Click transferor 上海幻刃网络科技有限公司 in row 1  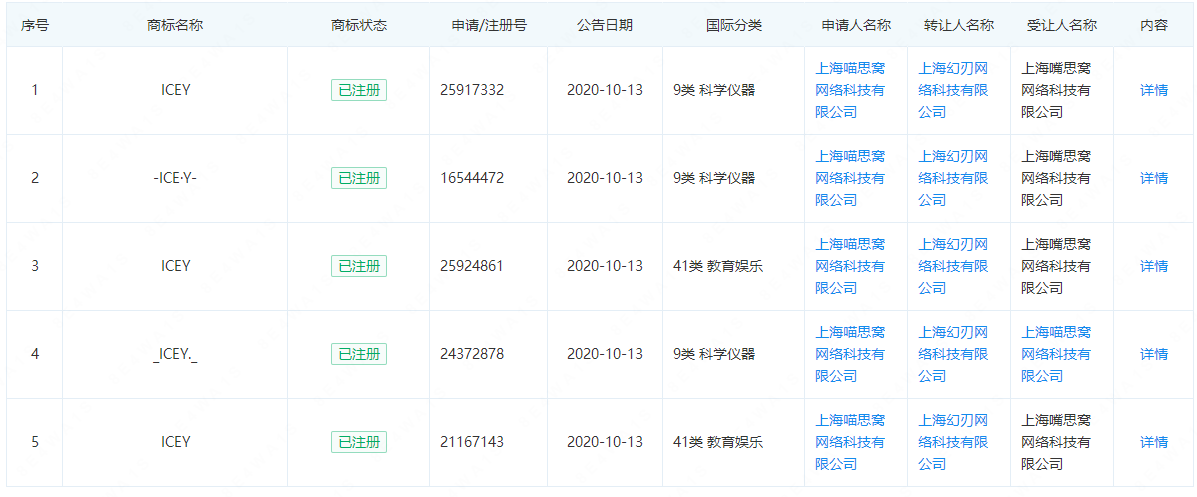[953, 90]
